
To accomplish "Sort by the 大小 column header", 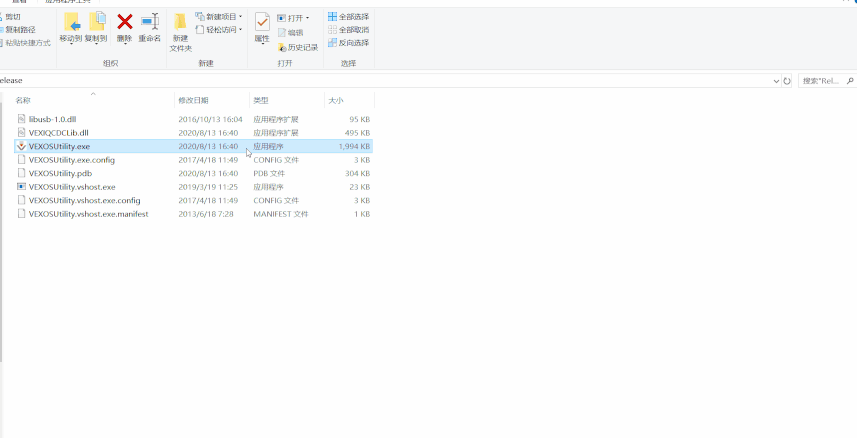I will pyautogui.click(x=349, y=100).
